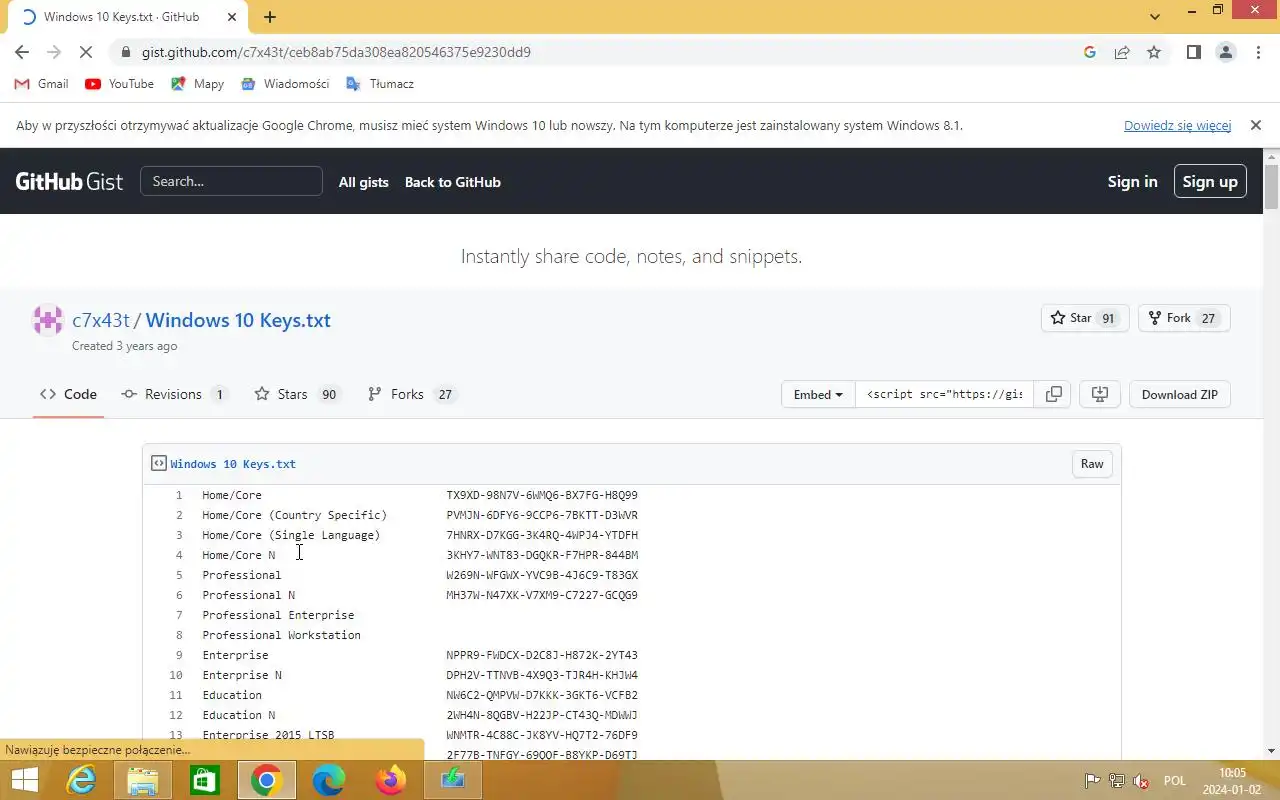
Task: Open All gists
Action: (363, 182)
